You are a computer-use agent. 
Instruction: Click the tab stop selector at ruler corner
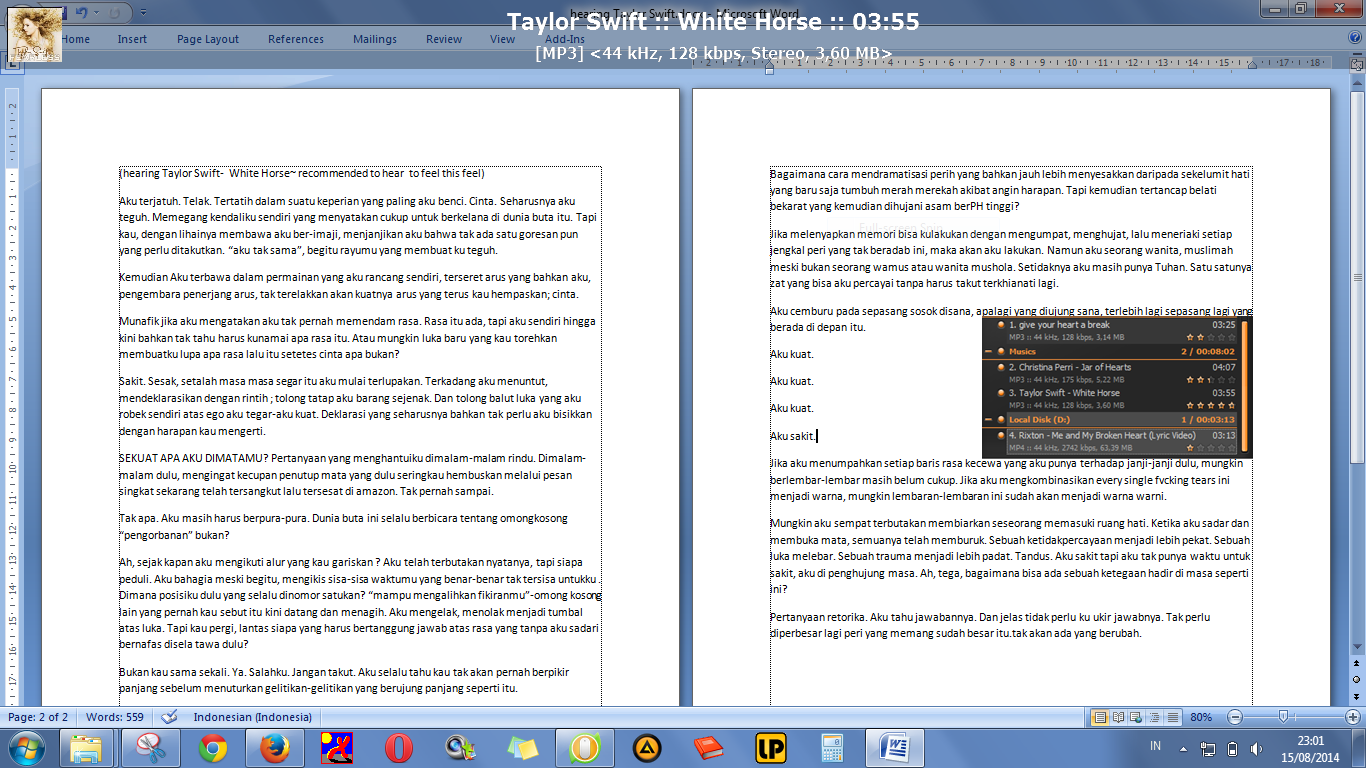(13, 62)
